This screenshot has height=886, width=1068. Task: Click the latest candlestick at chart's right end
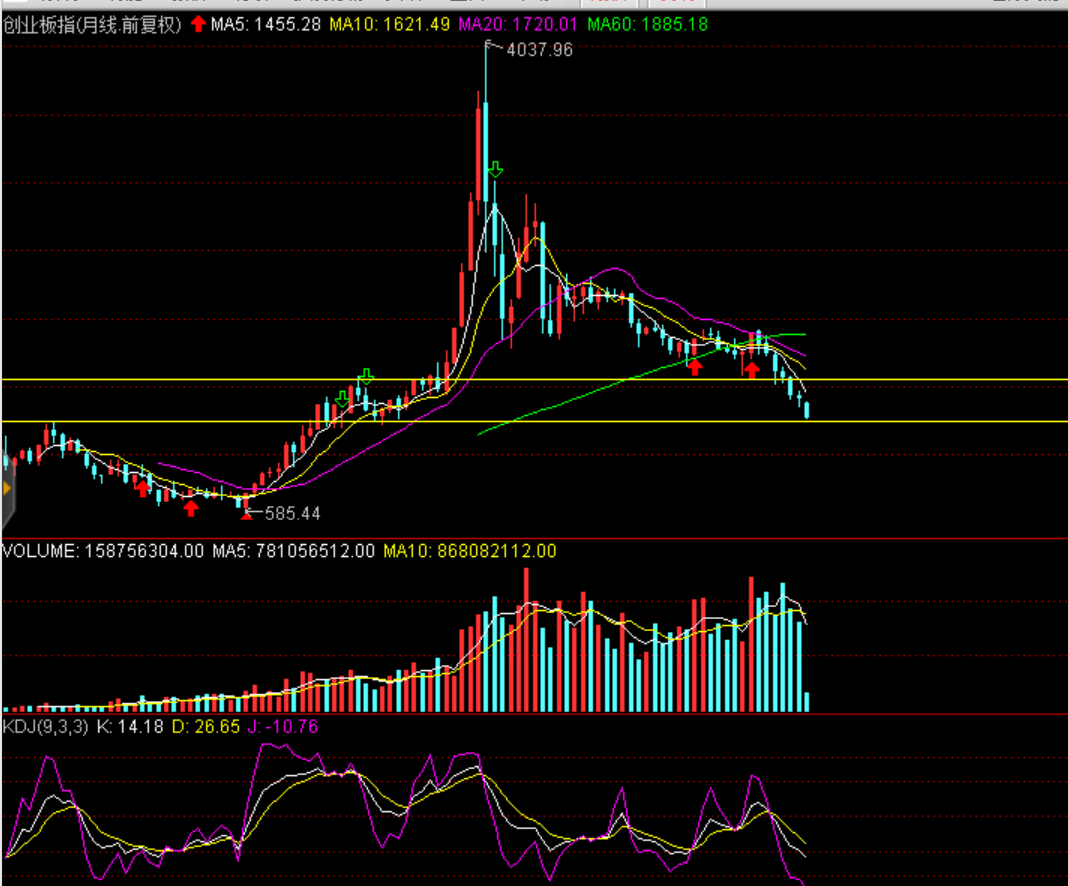806,409
